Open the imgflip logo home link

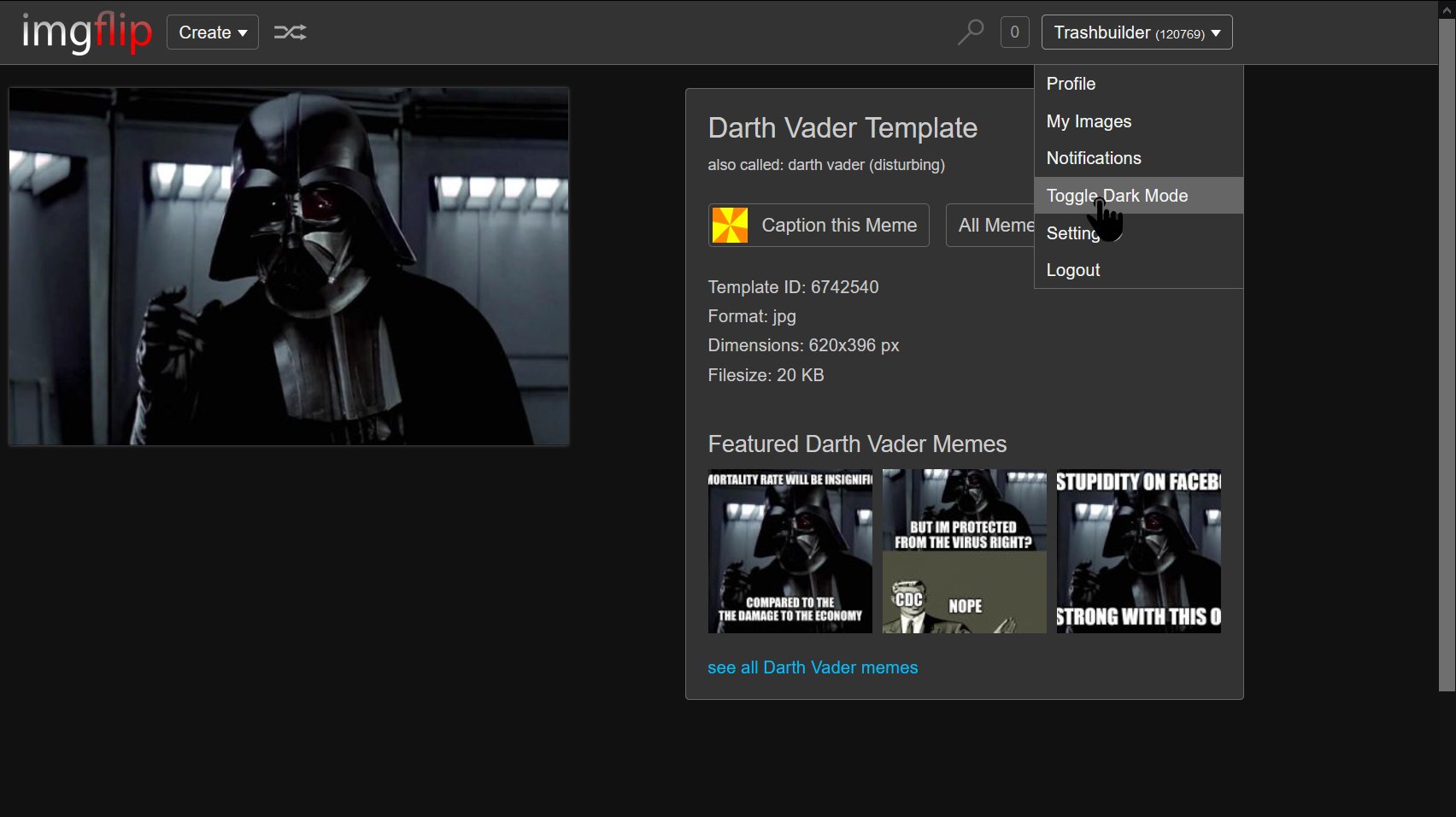point(86,32)
